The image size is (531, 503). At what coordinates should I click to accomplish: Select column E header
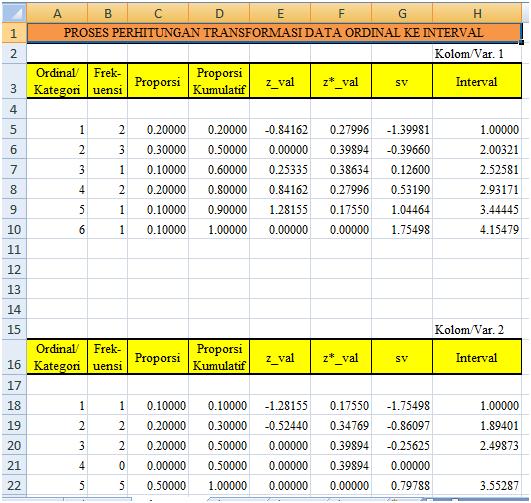280,14
